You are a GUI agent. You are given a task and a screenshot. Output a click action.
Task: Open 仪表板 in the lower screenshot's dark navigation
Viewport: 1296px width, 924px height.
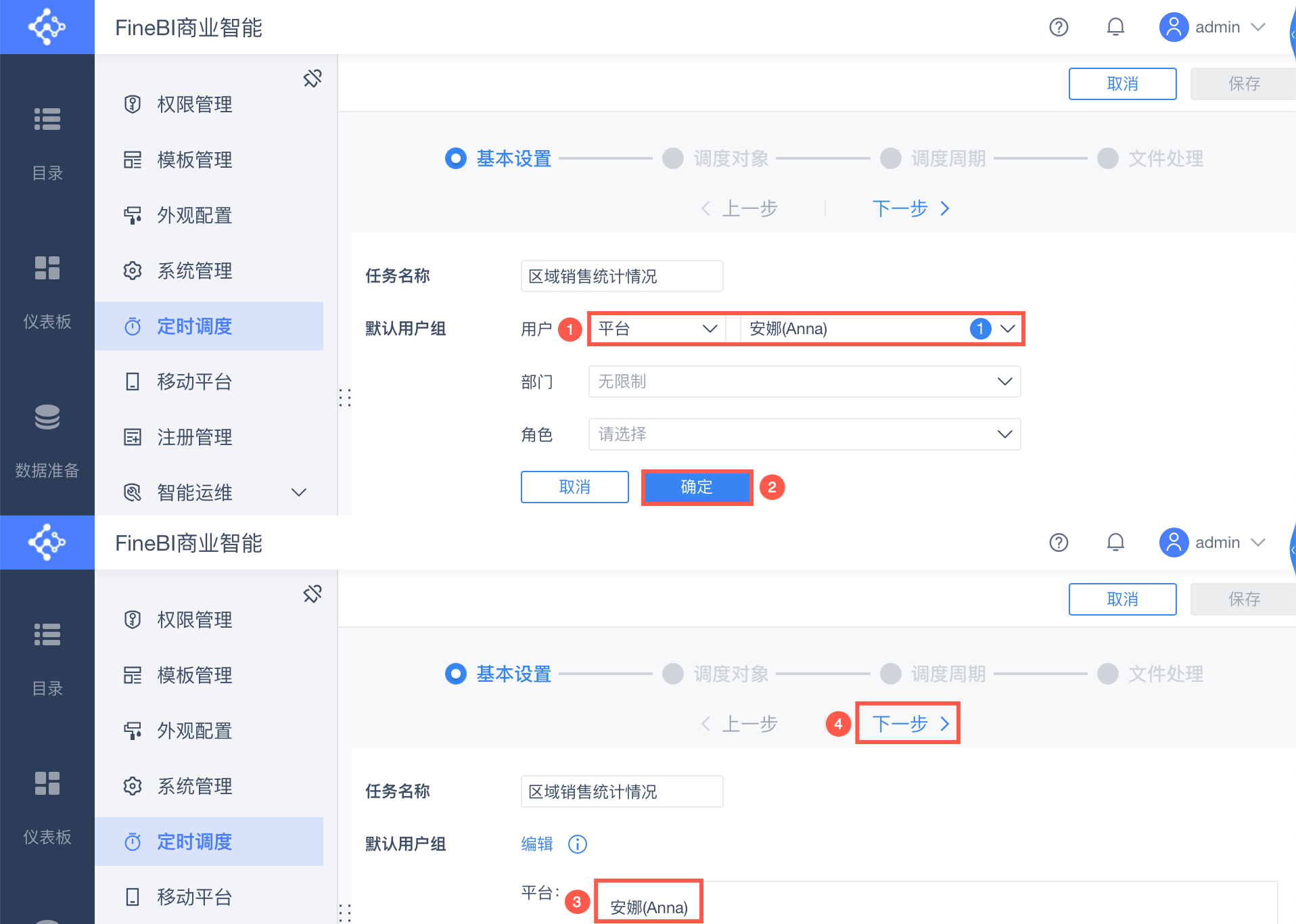click(x=47, y=808)
